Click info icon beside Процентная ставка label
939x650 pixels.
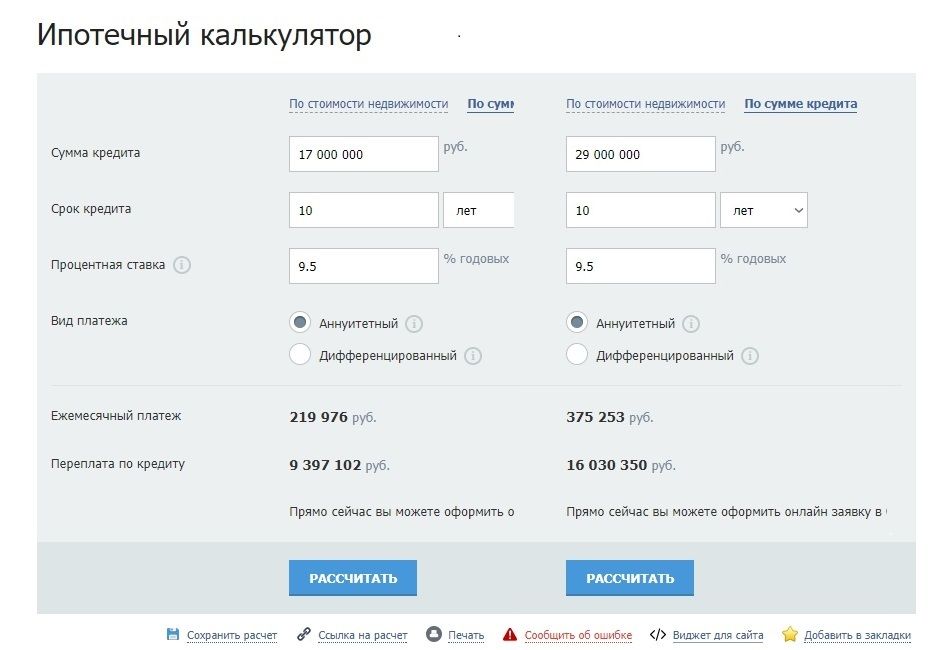coord(182,265)
